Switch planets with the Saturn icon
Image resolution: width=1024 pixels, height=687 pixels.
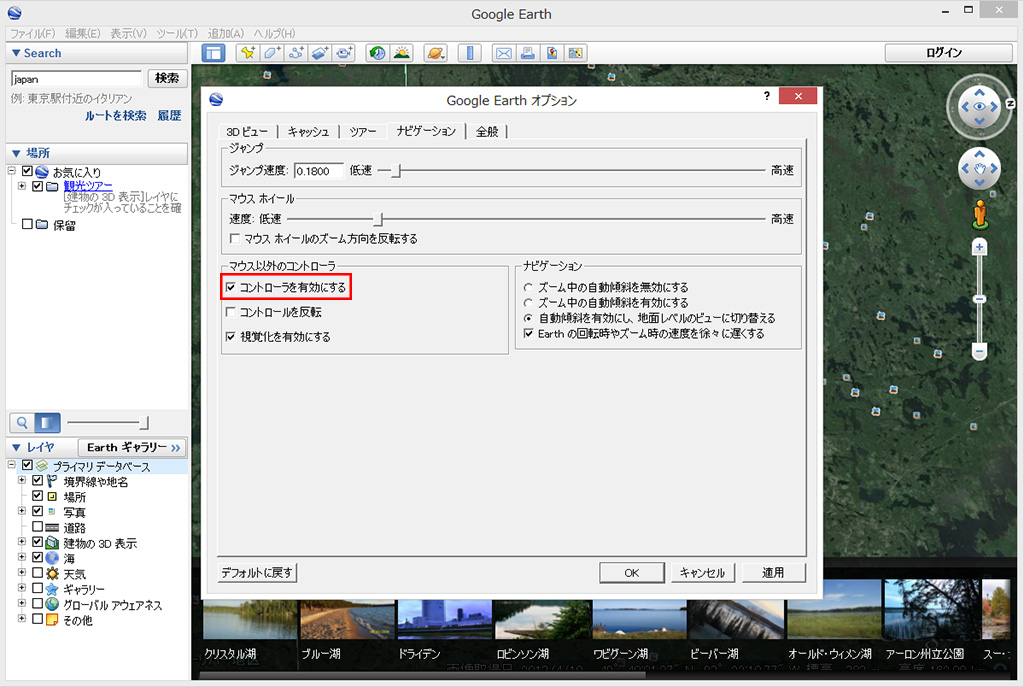pos(435,53)
